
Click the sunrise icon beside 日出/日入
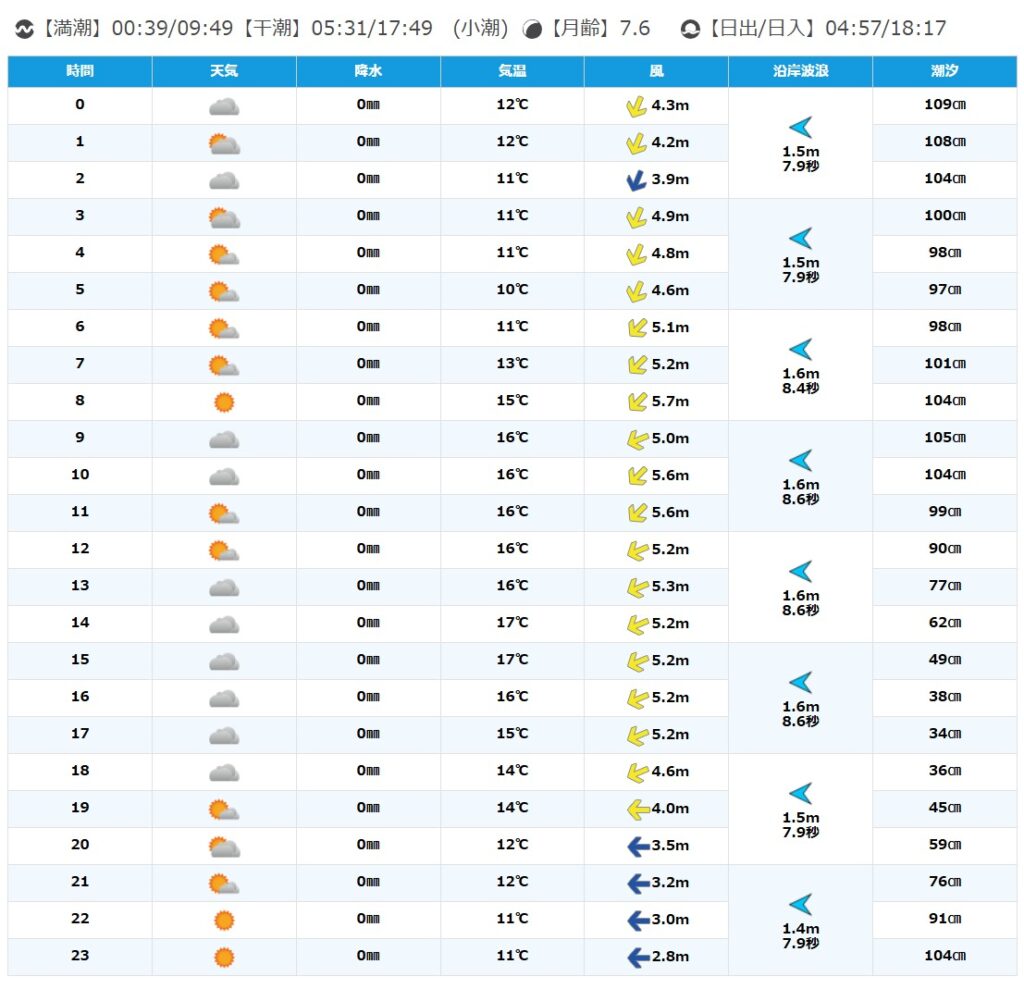pos(689,29)
